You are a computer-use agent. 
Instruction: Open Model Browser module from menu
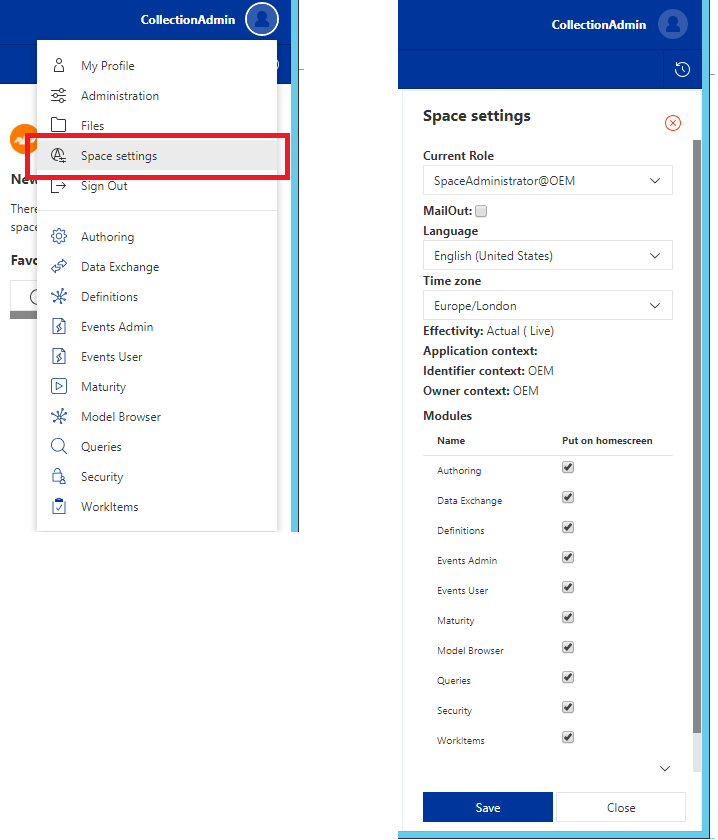coord(157,417)
